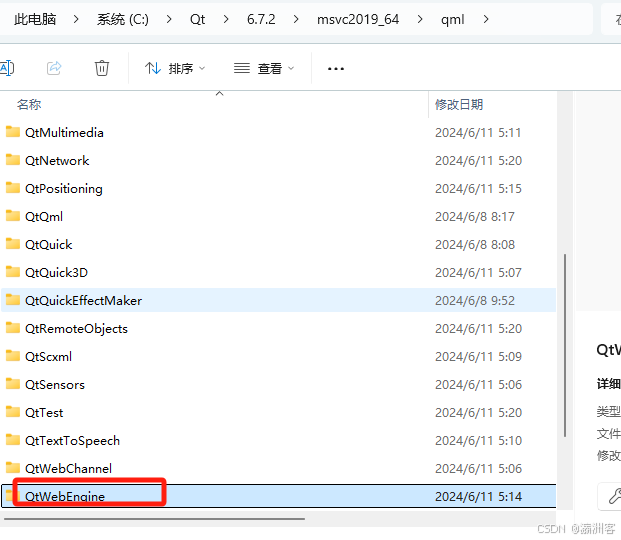621x540 pixels.
Task: Open the View (查看) dropdown
Action: 264,69
